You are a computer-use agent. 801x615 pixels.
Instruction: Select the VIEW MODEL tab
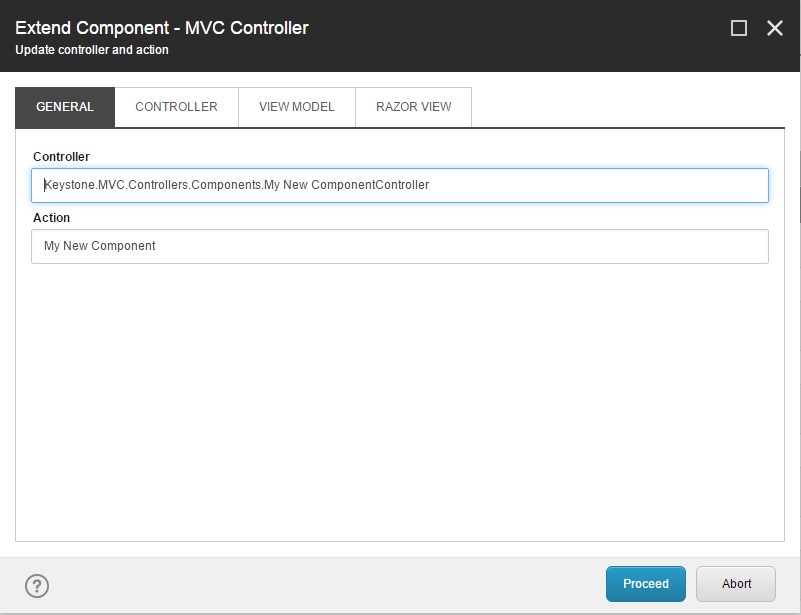296,107
